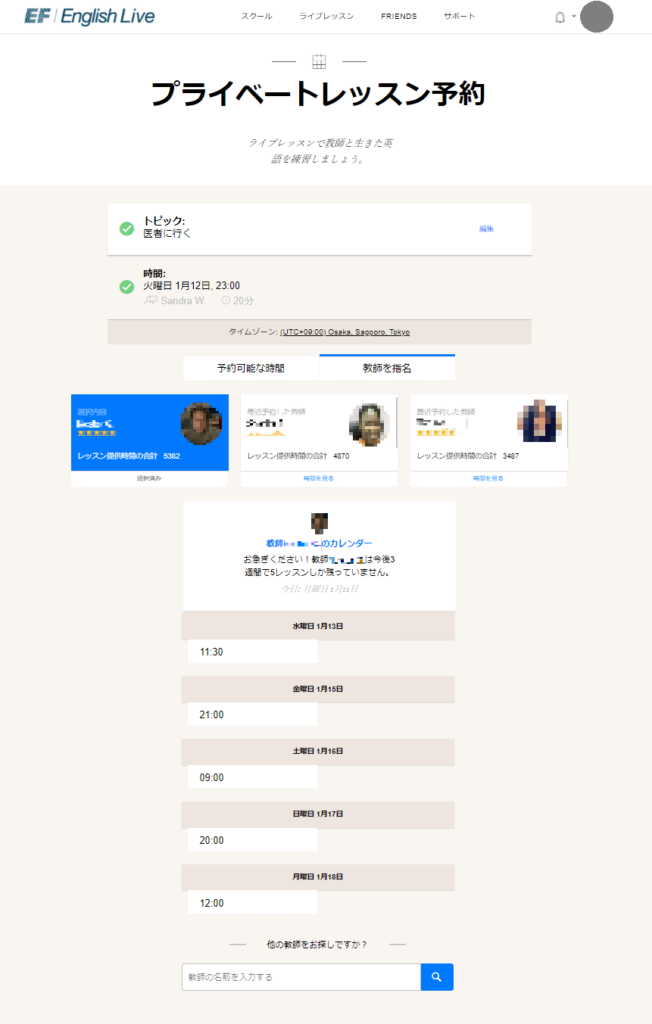Open the スクール menu
The height and width of the screenshot is (1024, 652).
click(256, 16)
